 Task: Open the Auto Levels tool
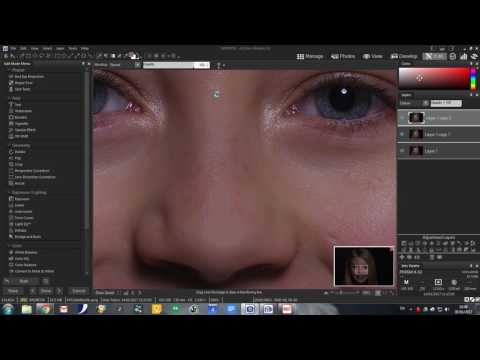click(x=20, y=211)
